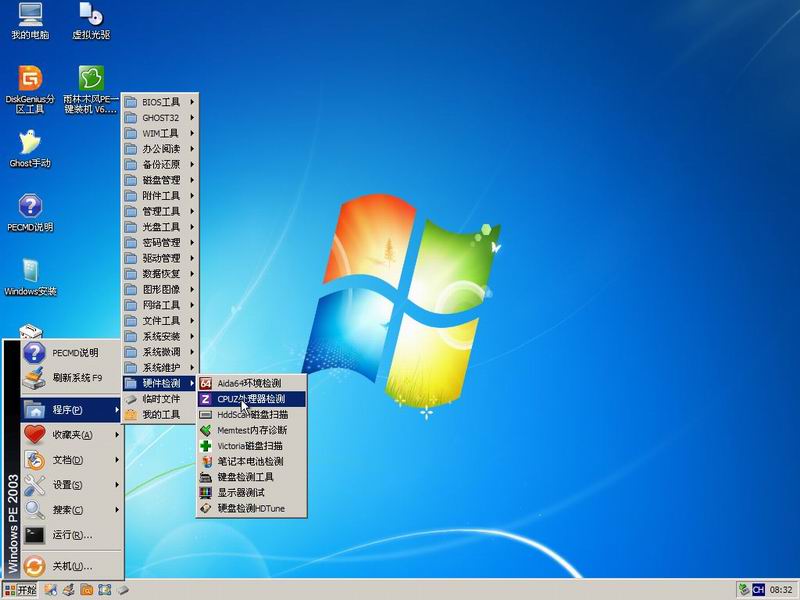800x600 pixels.
Task: Open the 管理工具 programs folder
Action: tap(160, 211)
